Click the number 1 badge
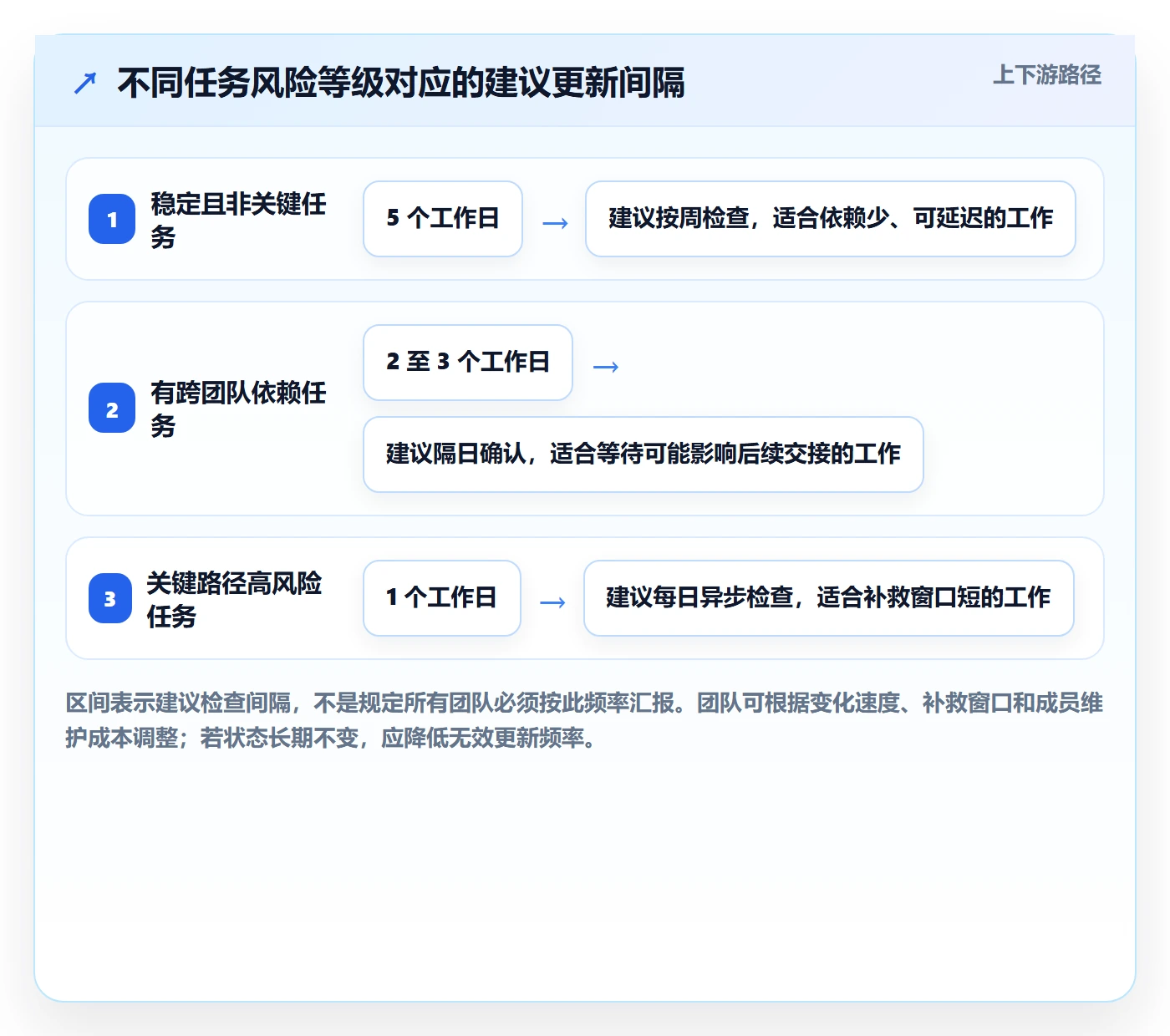Screen dimensions: 1170x1036 click(x=112, y=219)
